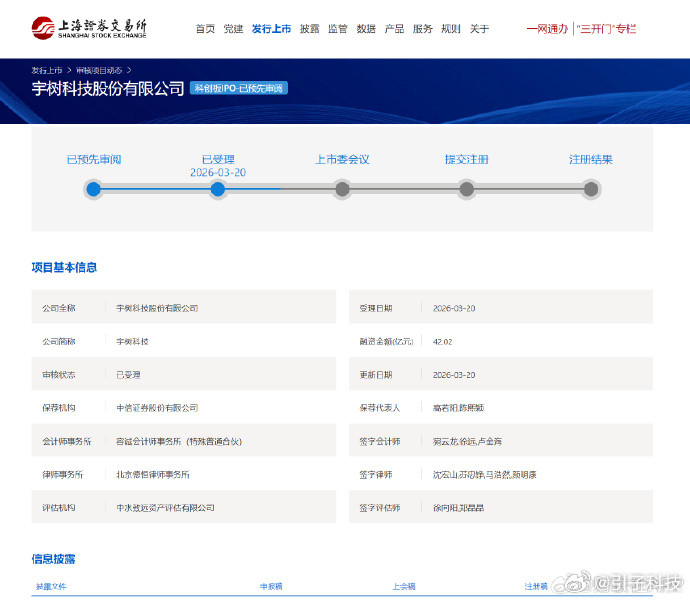Click the financing amount 42.02 value
690x601 pixels.
443,341
